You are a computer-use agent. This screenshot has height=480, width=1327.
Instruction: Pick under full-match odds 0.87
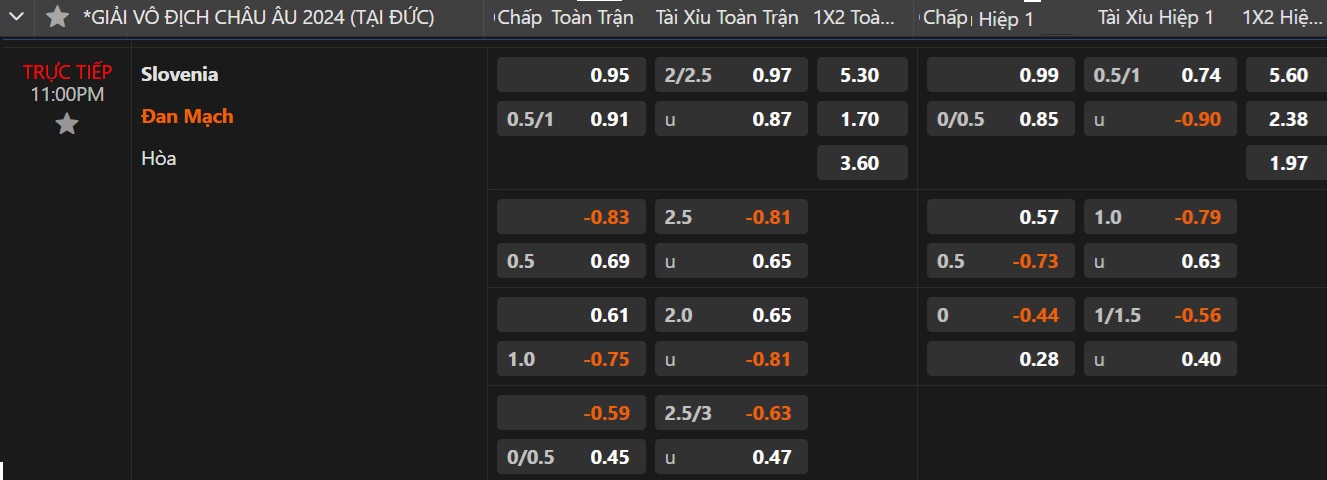731,119
